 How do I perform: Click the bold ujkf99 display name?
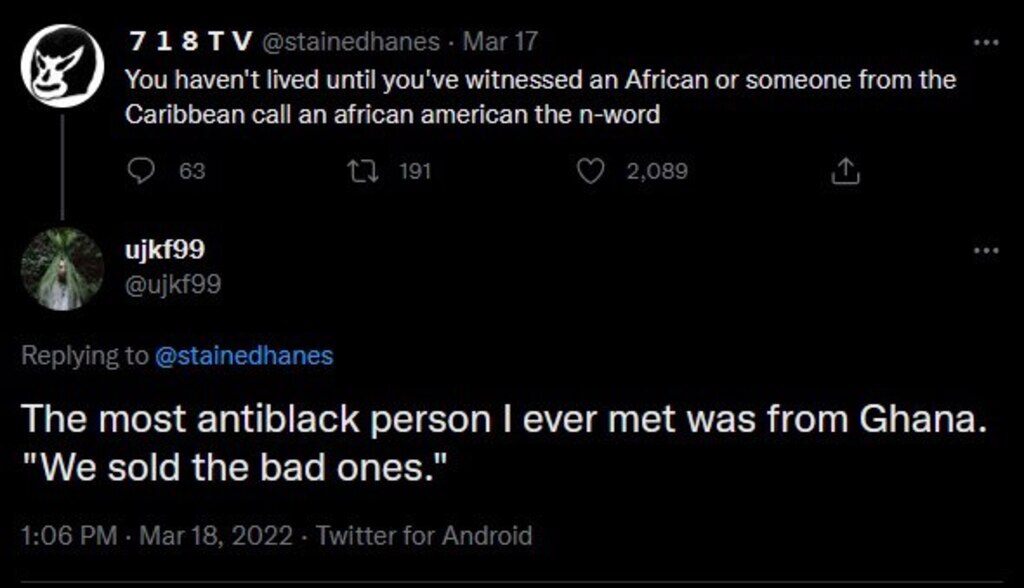click(x=166, y=249)
